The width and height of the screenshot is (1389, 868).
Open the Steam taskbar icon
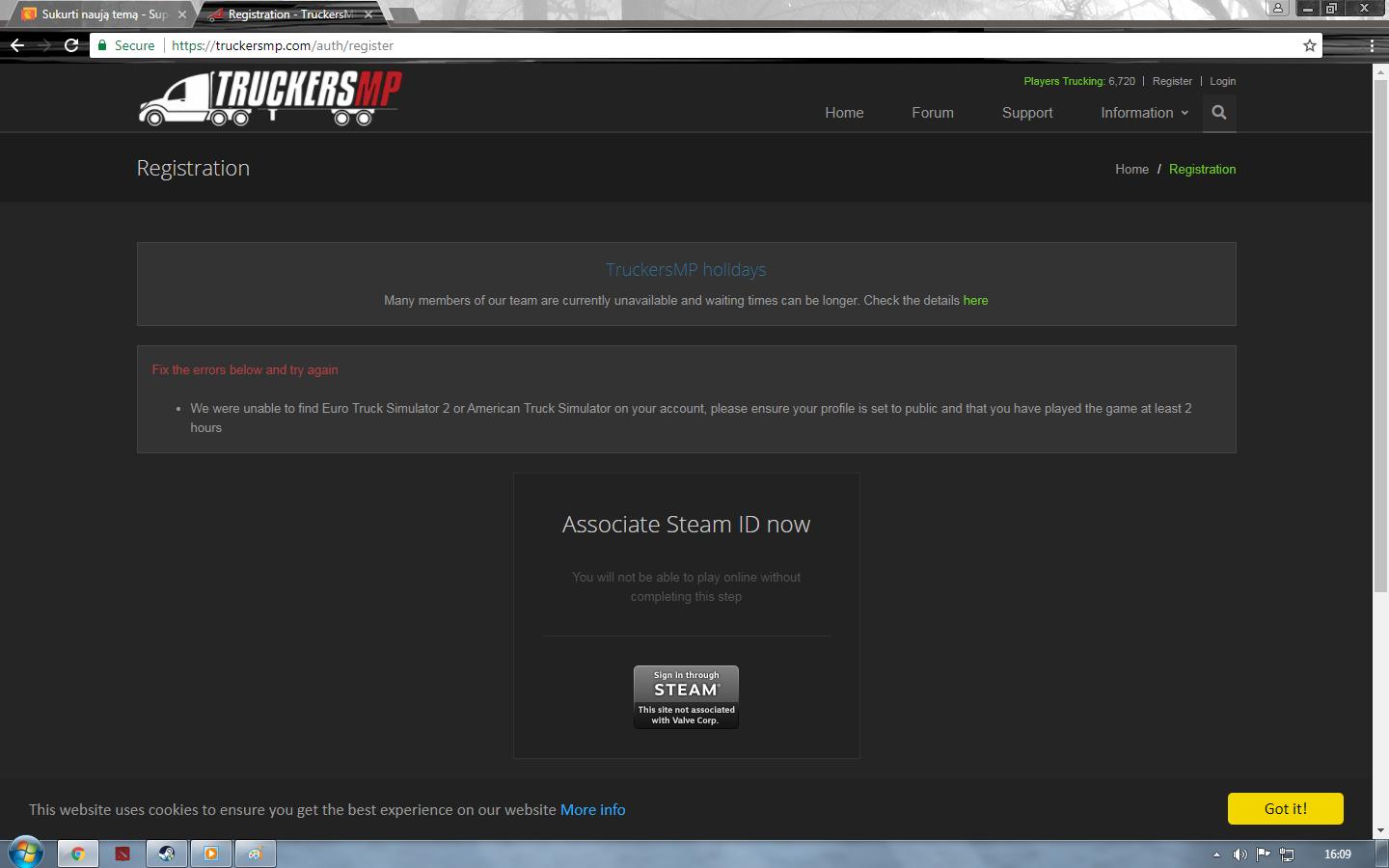click(167, 854)
